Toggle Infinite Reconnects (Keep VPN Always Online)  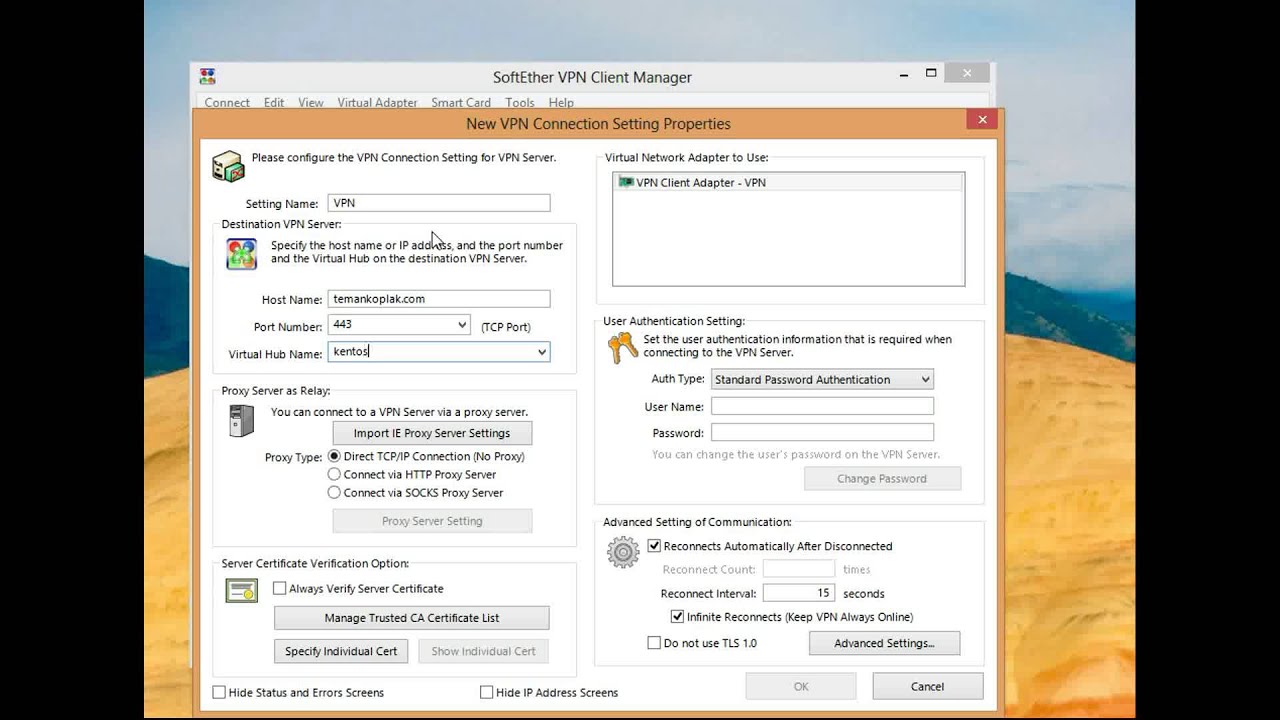pyautogui.click(x=677, y=617)
